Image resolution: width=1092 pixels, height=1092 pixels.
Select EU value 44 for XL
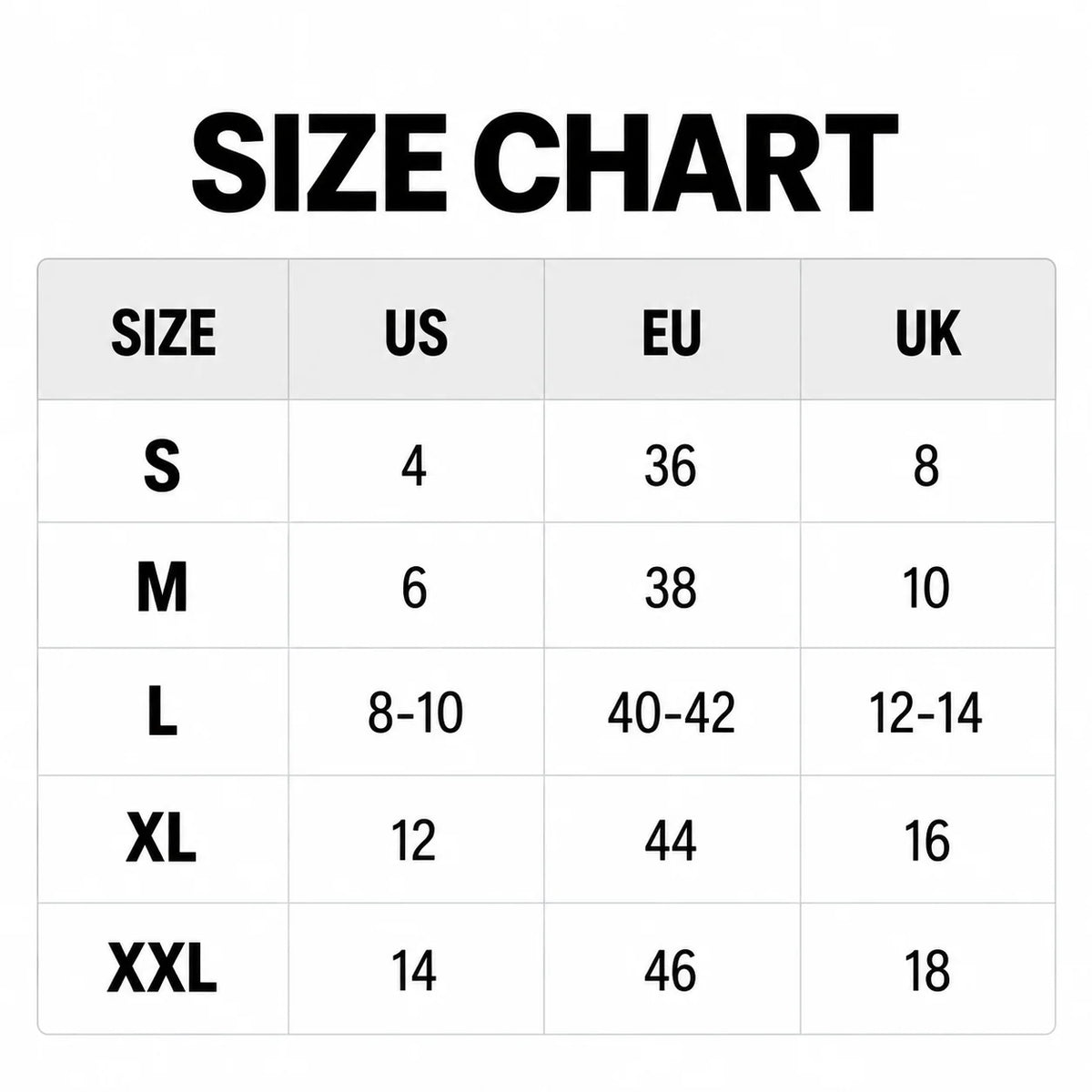click(671, 840)
